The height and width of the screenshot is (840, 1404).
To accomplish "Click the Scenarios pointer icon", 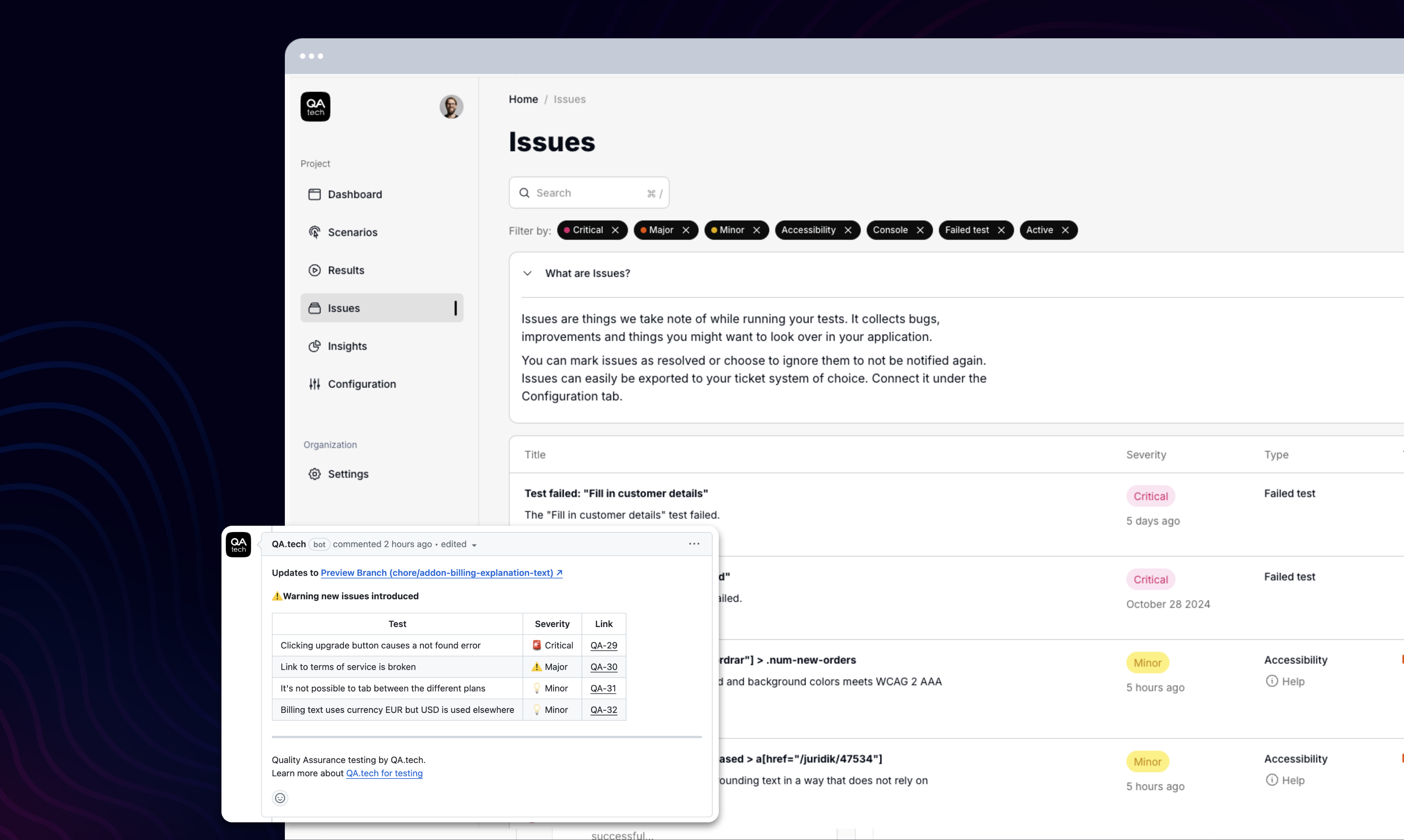I will click(x=314, y=232).
